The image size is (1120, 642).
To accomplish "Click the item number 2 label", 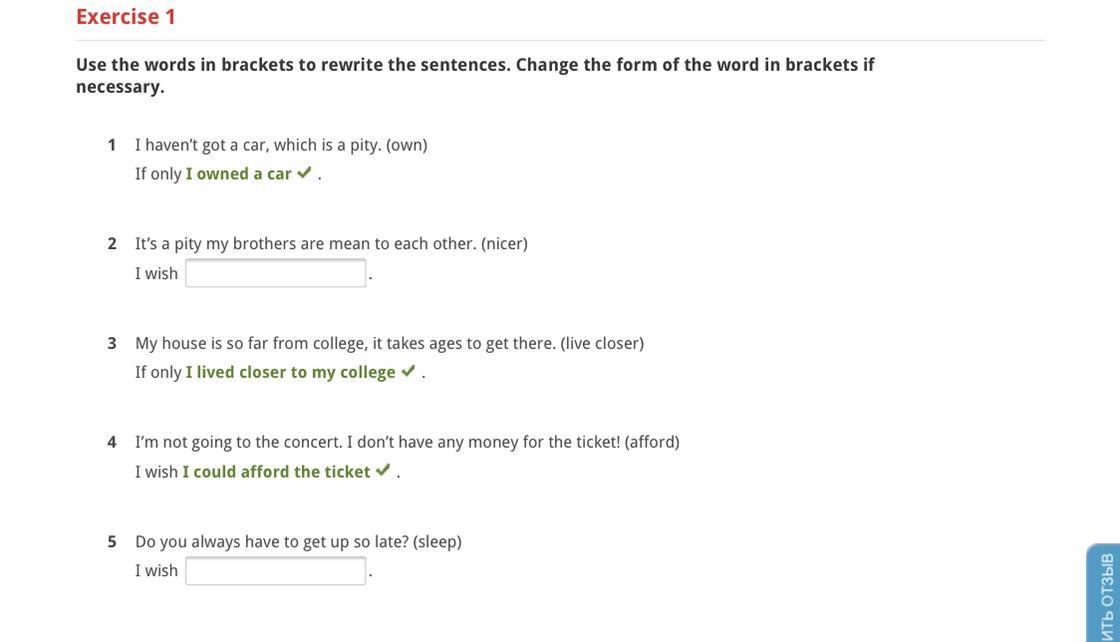I will coord(112,244).
